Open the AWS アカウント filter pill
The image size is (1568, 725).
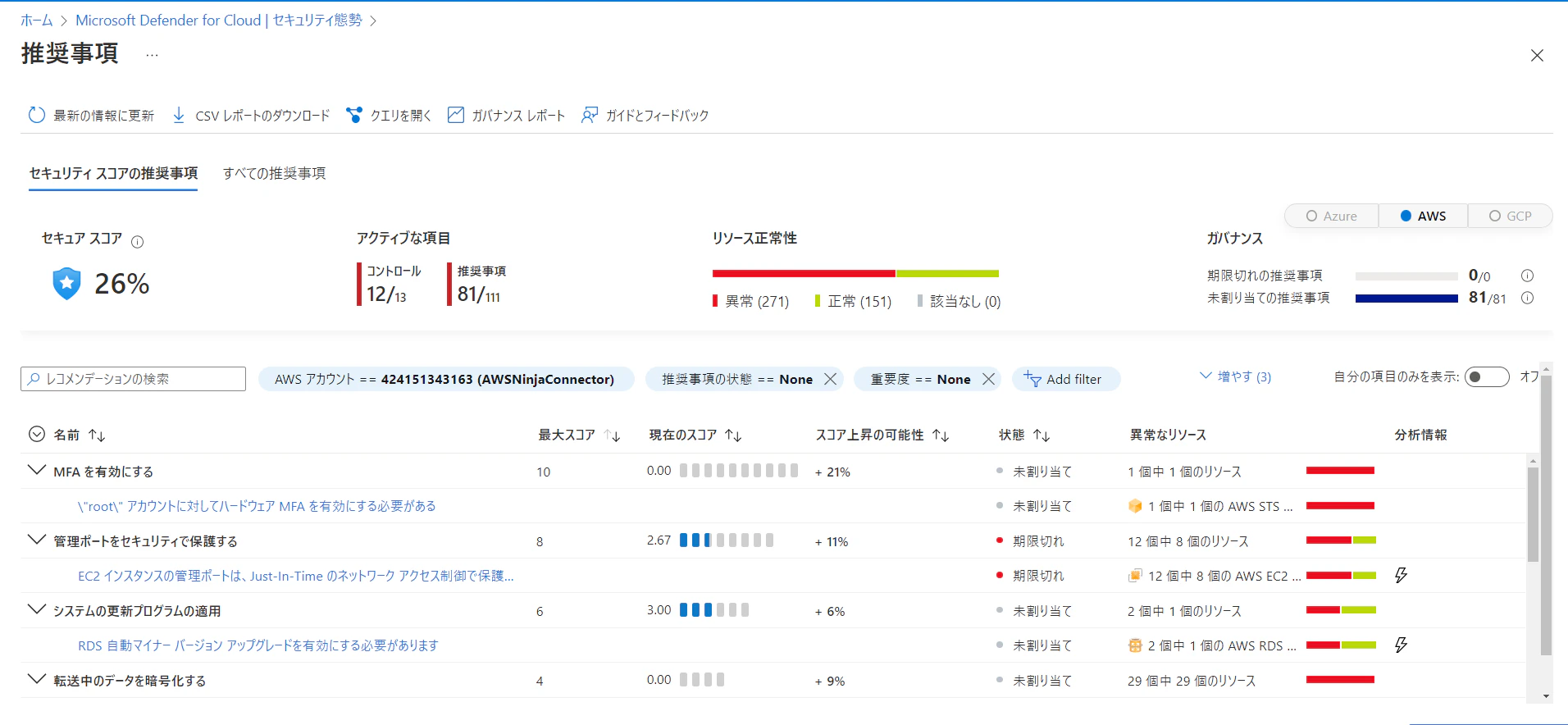pyautogui.click(x=445, y=379)
